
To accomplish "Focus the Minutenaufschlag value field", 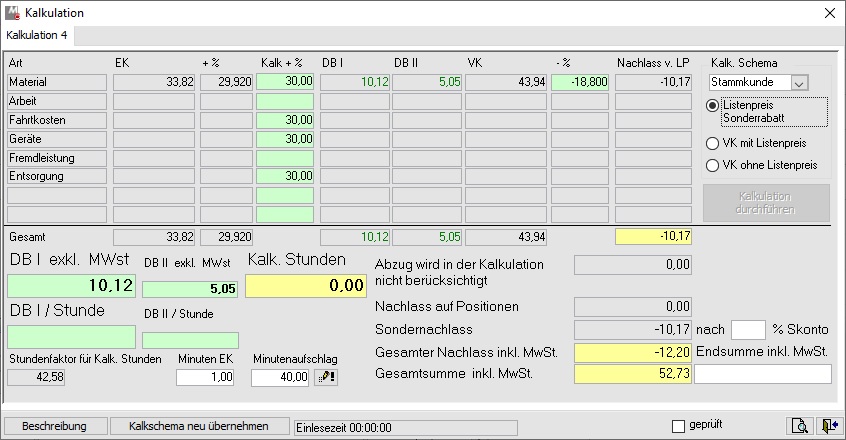I will coord(280,377).
